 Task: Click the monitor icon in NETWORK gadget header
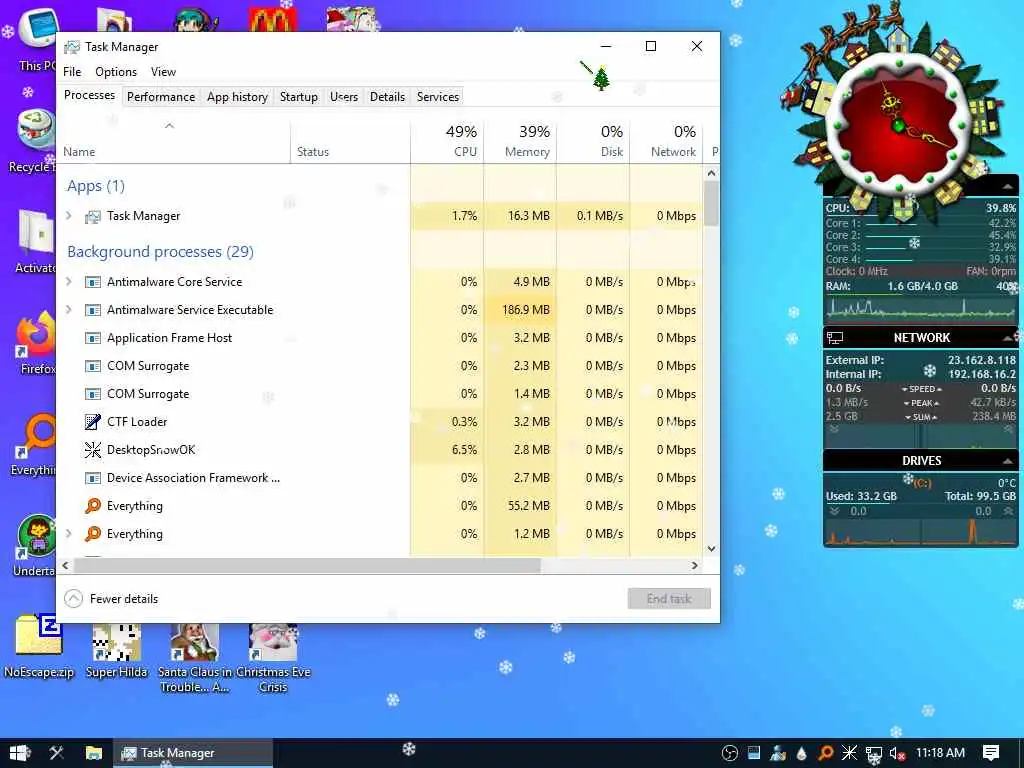coord(835,338)
